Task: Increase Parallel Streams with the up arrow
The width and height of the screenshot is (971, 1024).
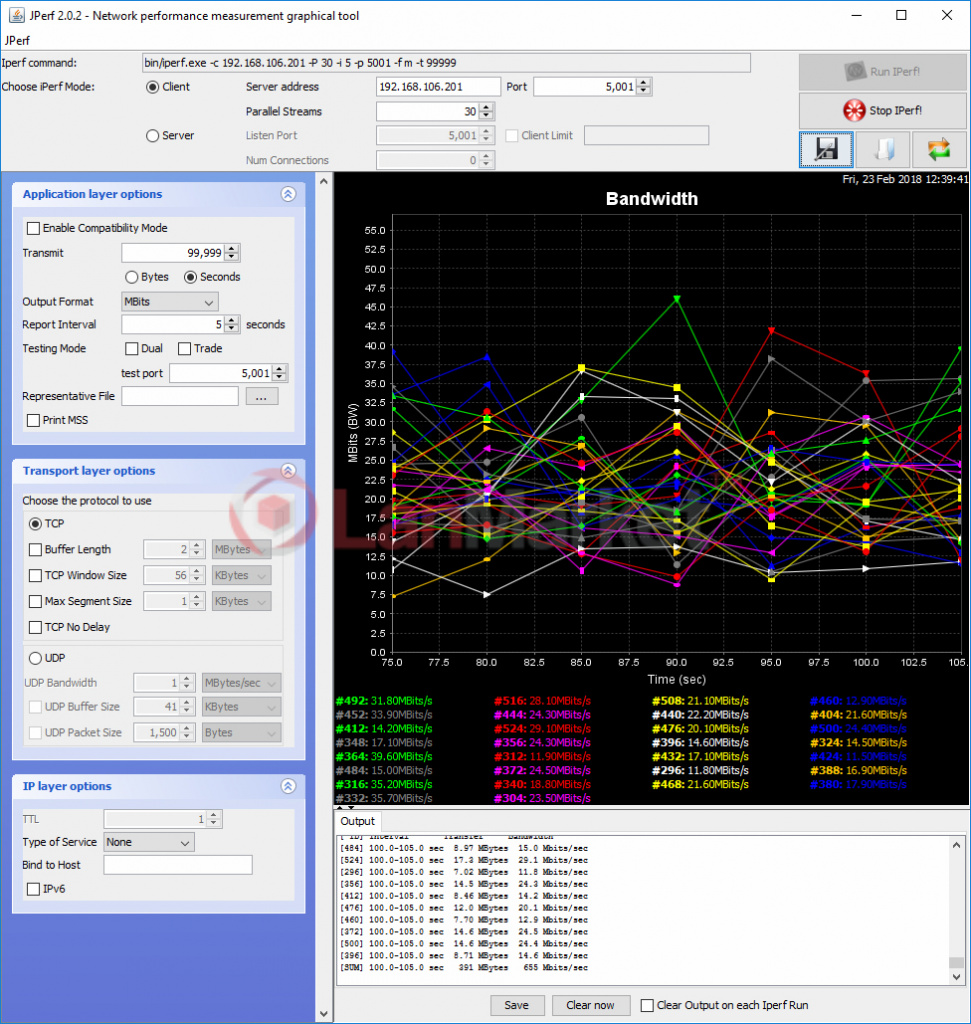Action: click(x=488, y=107)
